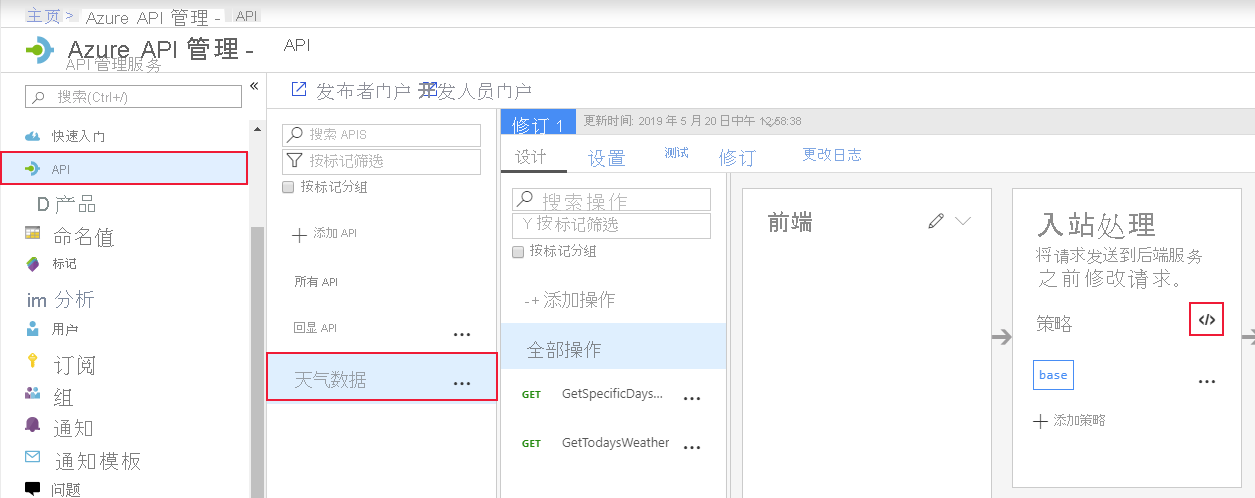Click the plus icon beside 添加 API
The height and width of the screenshot is (498, 1255).
(299, 234)
